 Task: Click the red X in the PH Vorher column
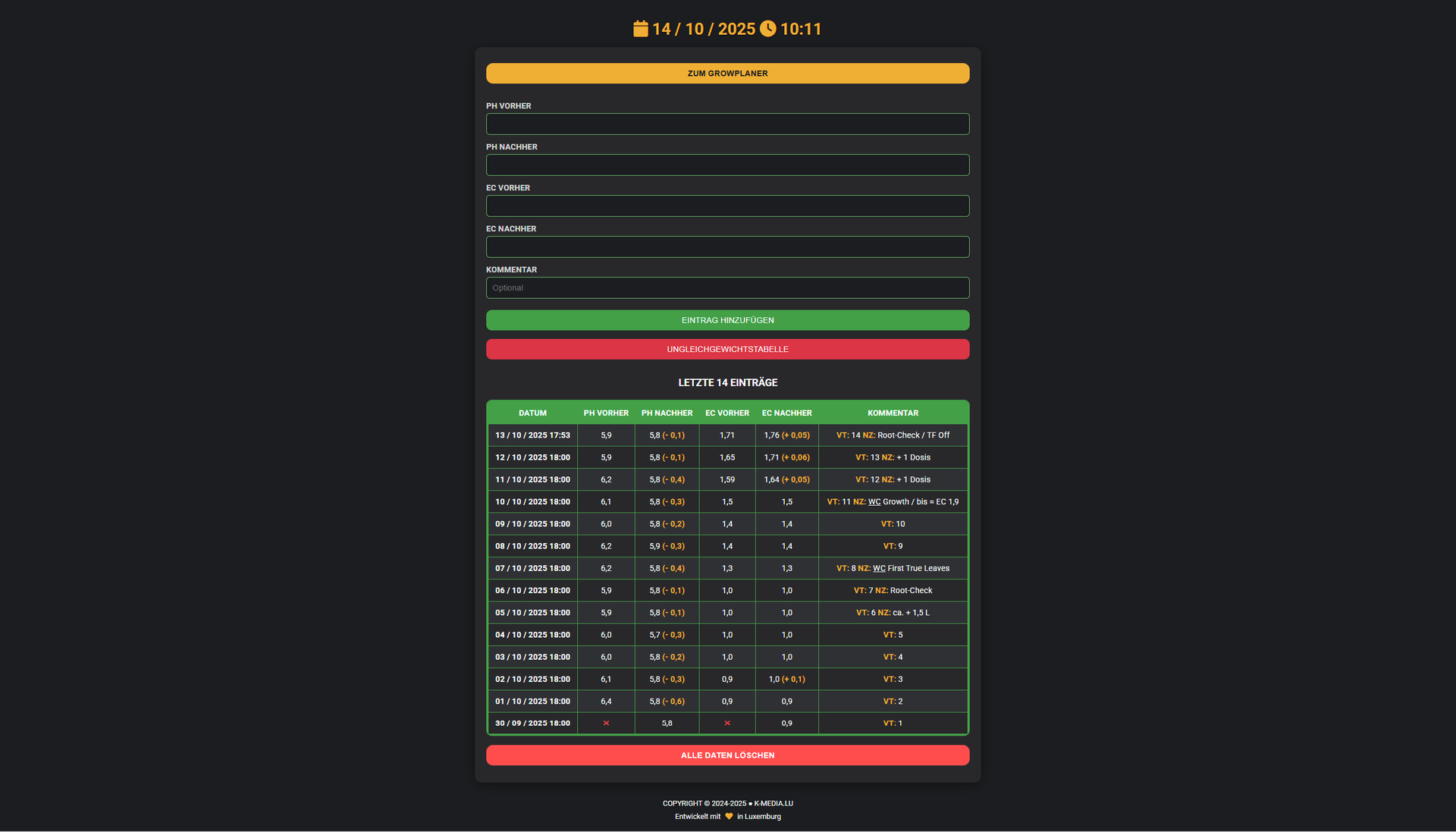pos(606,724)
